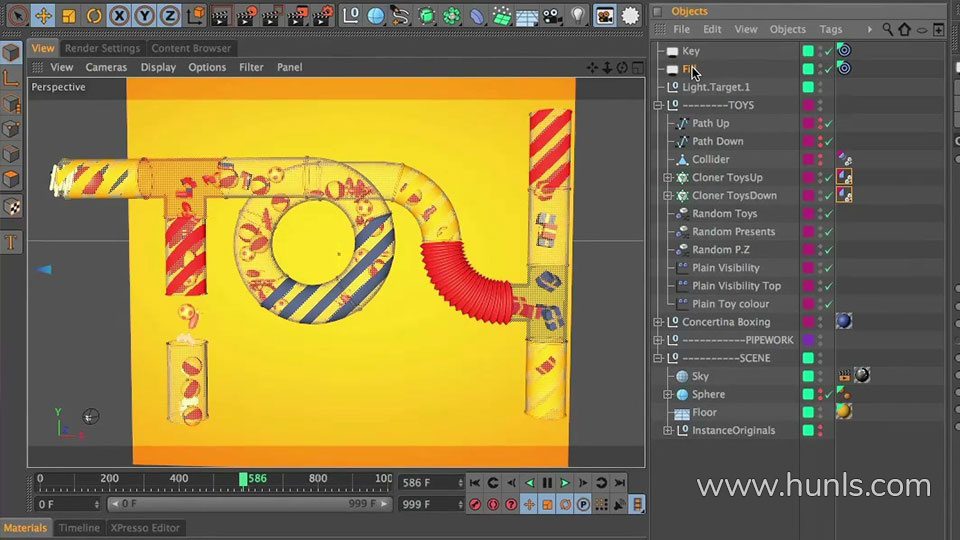Viewport: 960px width, 540px height.
Task: Toggle the Z axis lock
Action: click(169, 15)
